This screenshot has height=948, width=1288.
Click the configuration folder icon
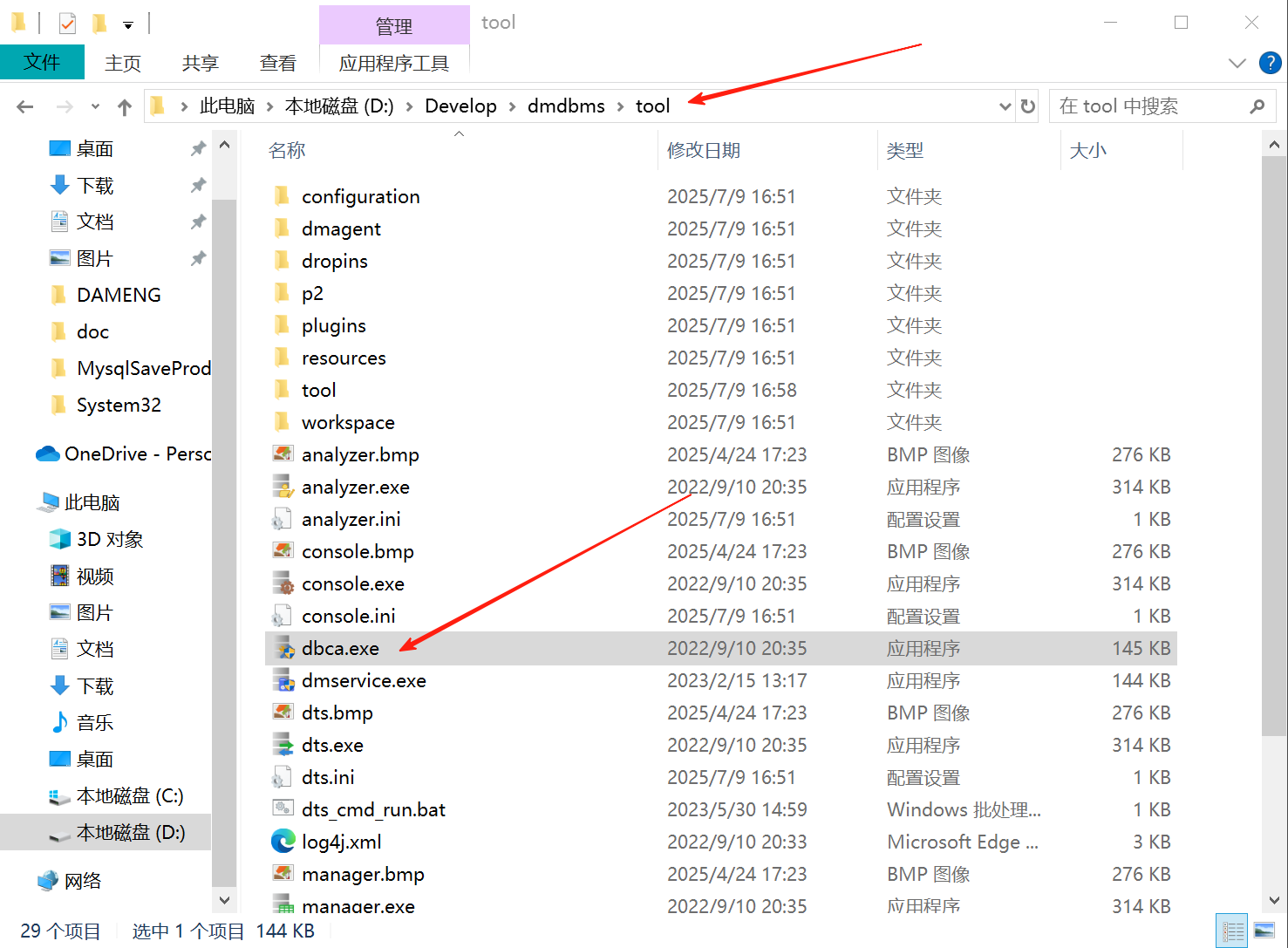click(282, 196)
